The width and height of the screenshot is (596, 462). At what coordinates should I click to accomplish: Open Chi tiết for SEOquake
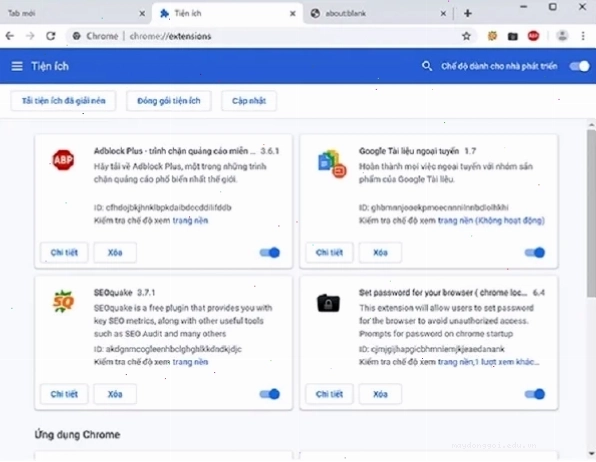pos(64,394)
